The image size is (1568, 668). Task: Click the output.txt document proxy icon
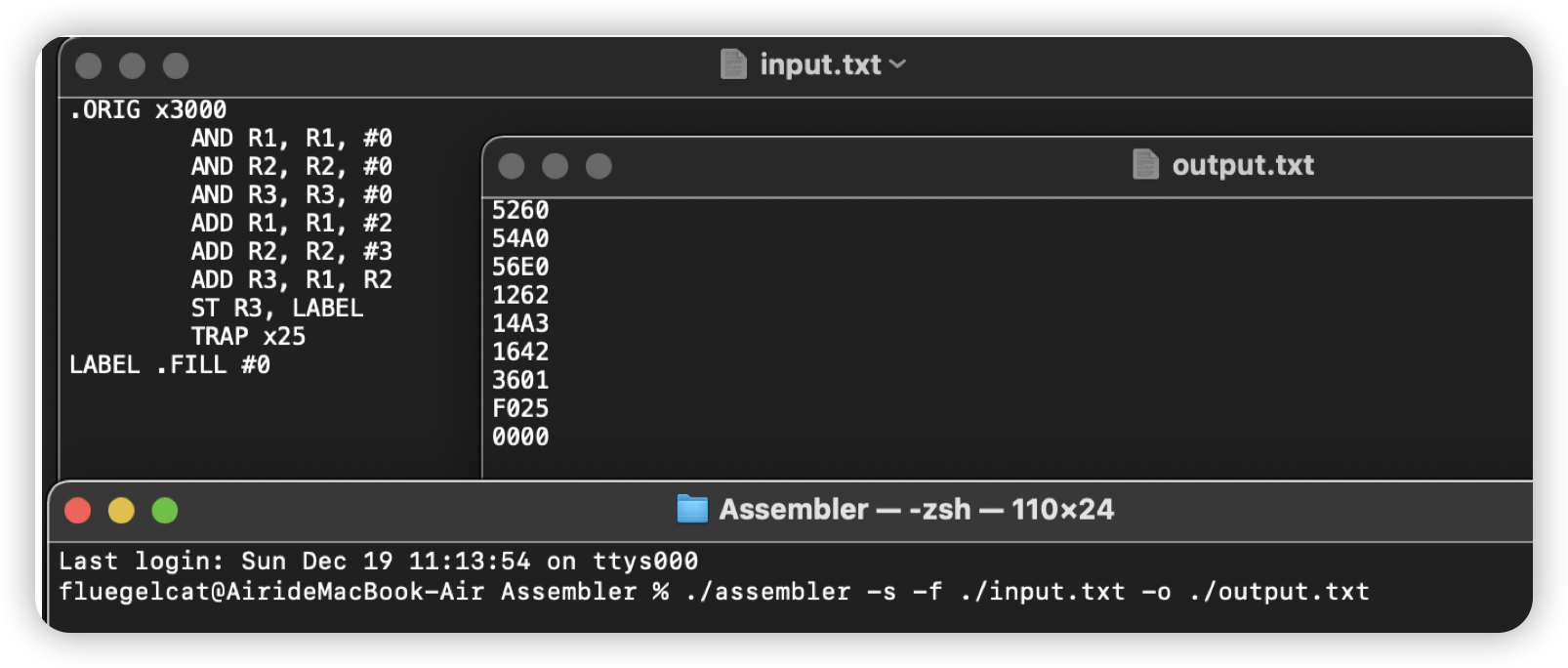1145,165
